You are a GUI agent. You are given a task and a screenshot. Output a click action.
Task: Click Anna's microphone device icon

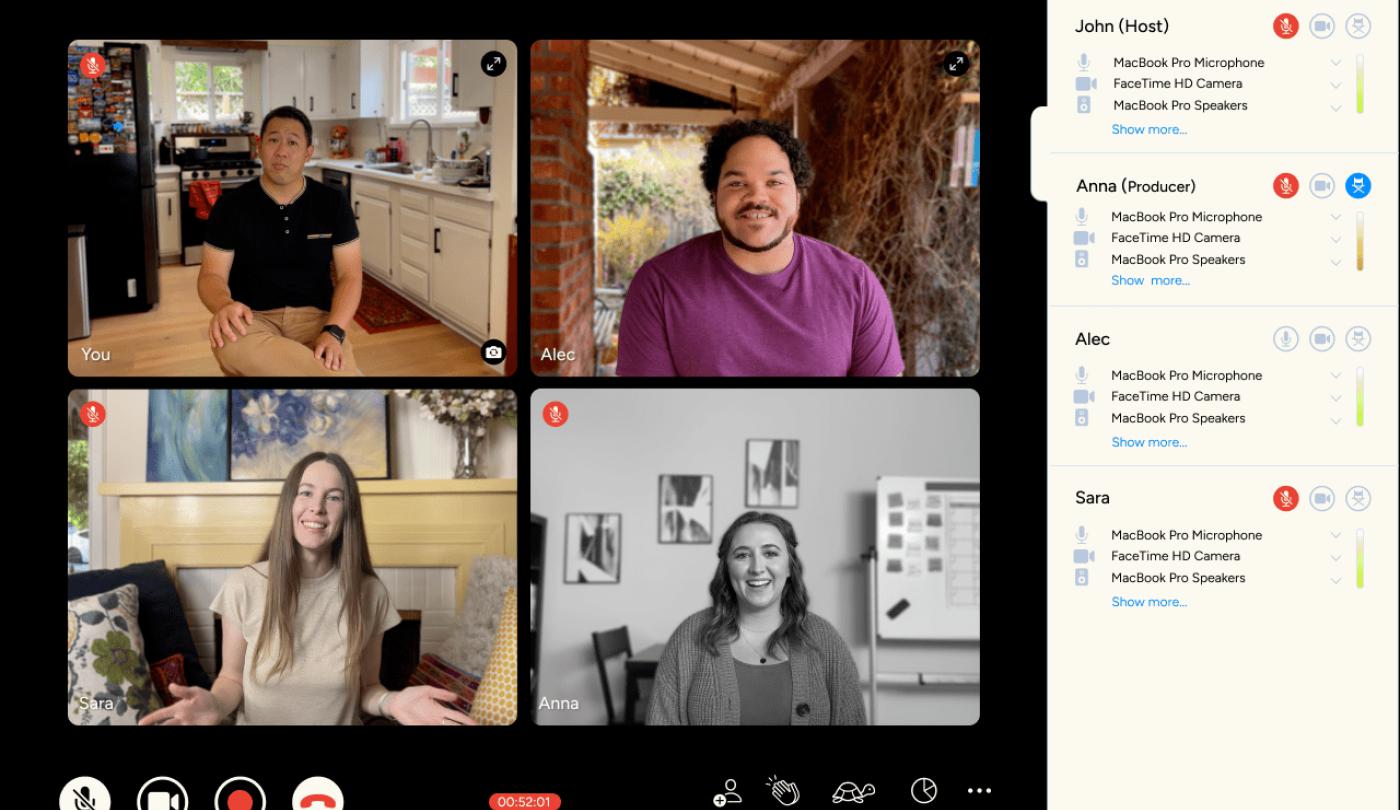pyautogui.click(x=1081, y=216)
